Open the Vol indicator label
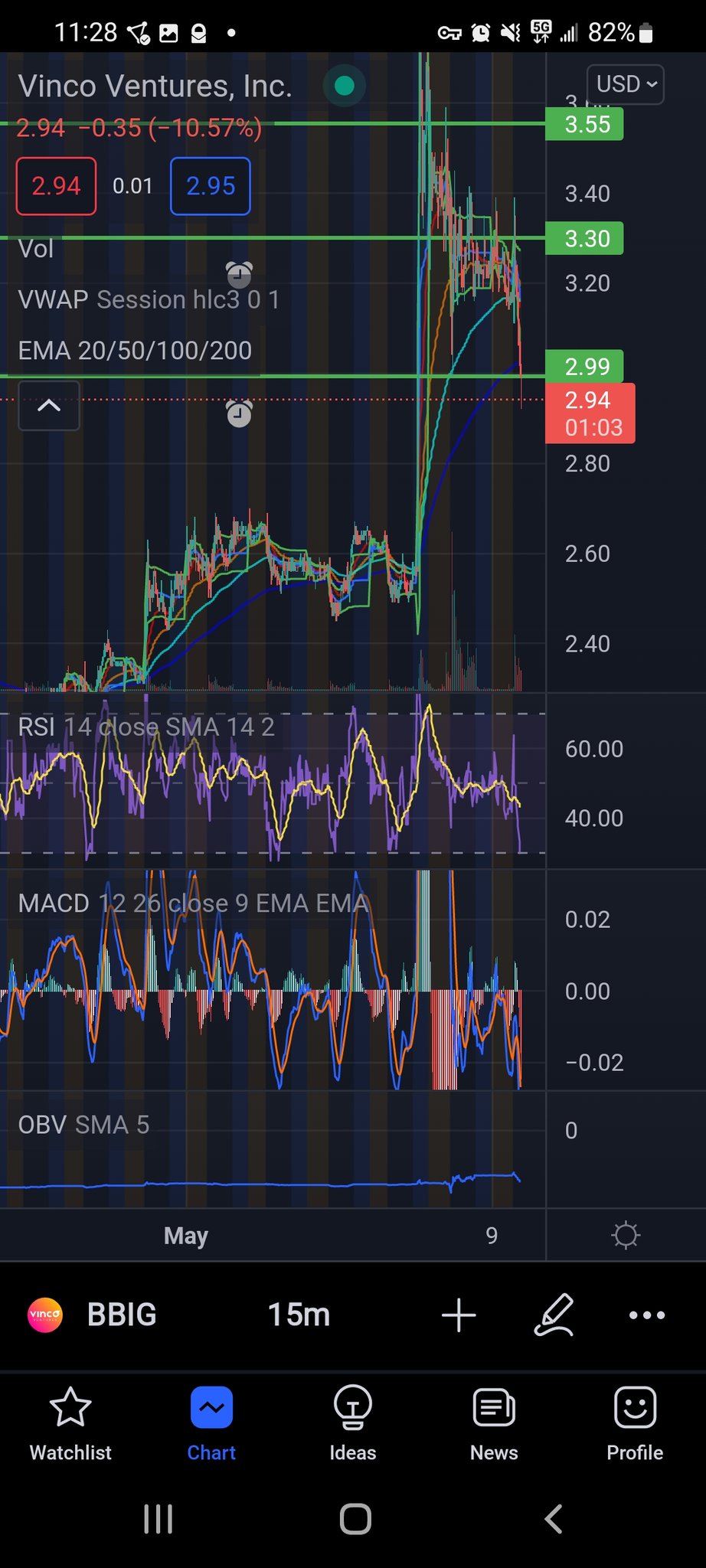This screenshot has height=1568, width=706. (x=36, y=249)
